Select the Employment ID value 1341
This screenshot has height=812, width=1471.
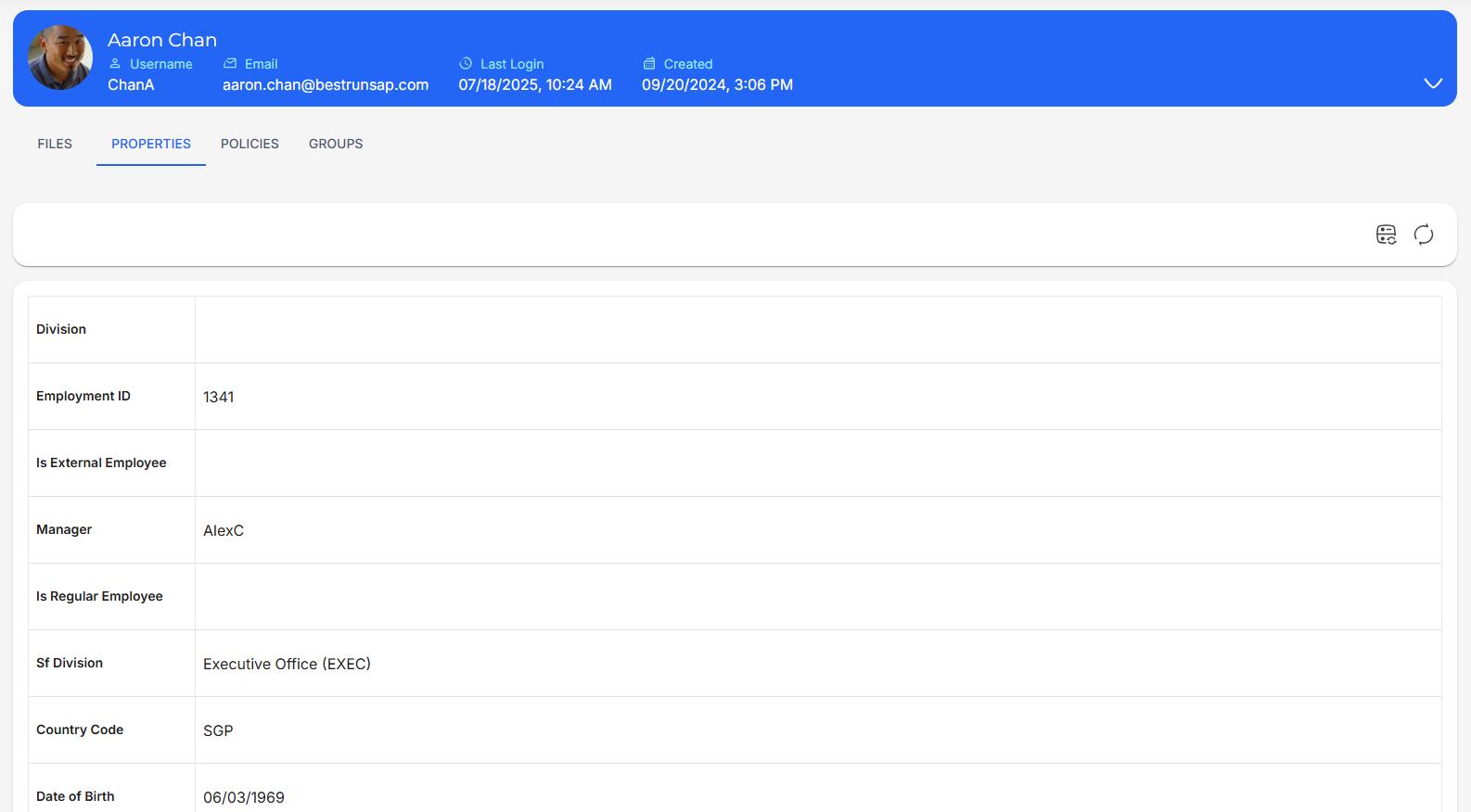point(219,397)
